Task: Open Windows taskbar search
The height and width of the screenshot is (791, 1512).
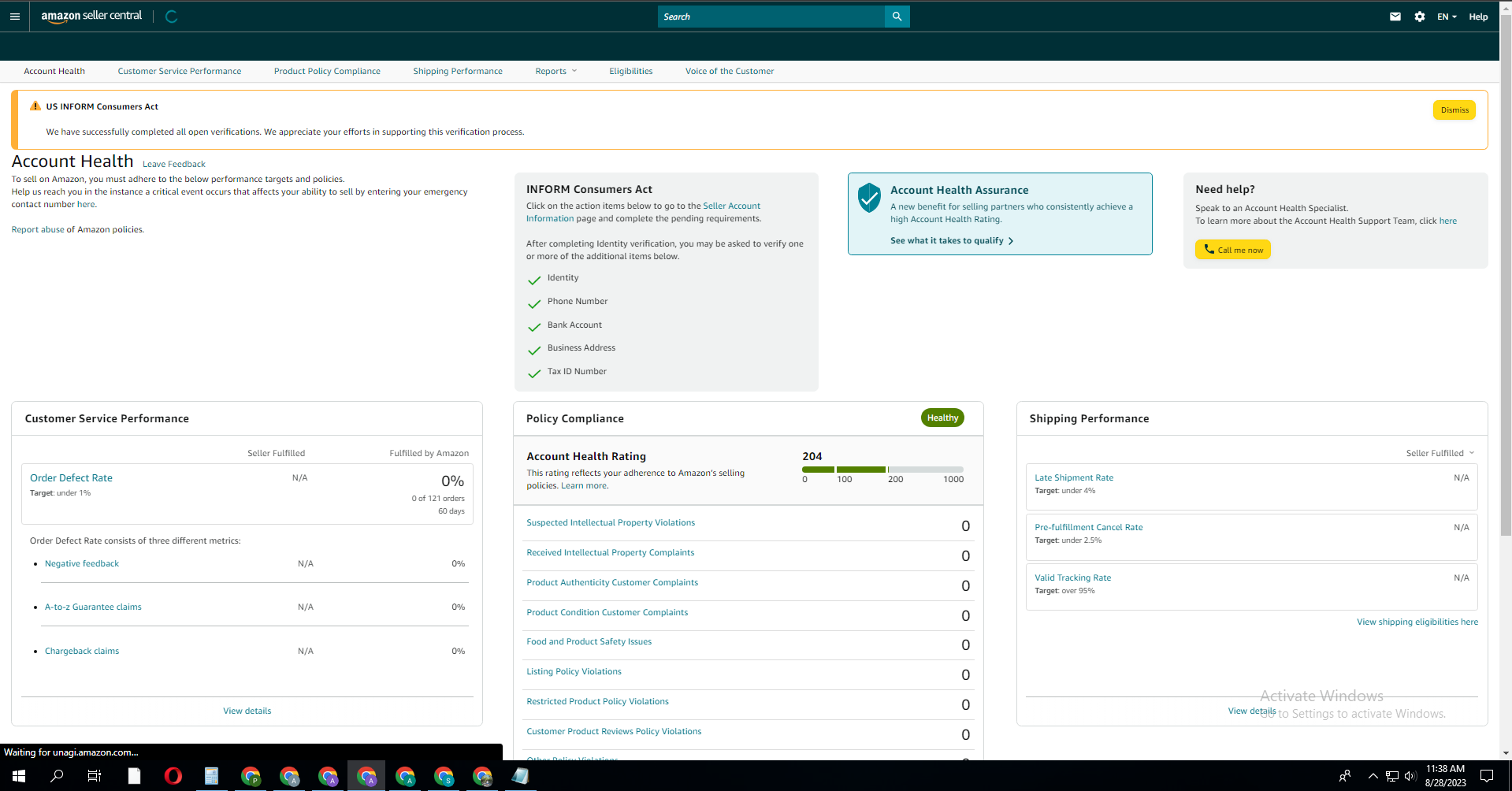Action: [57, 776]
